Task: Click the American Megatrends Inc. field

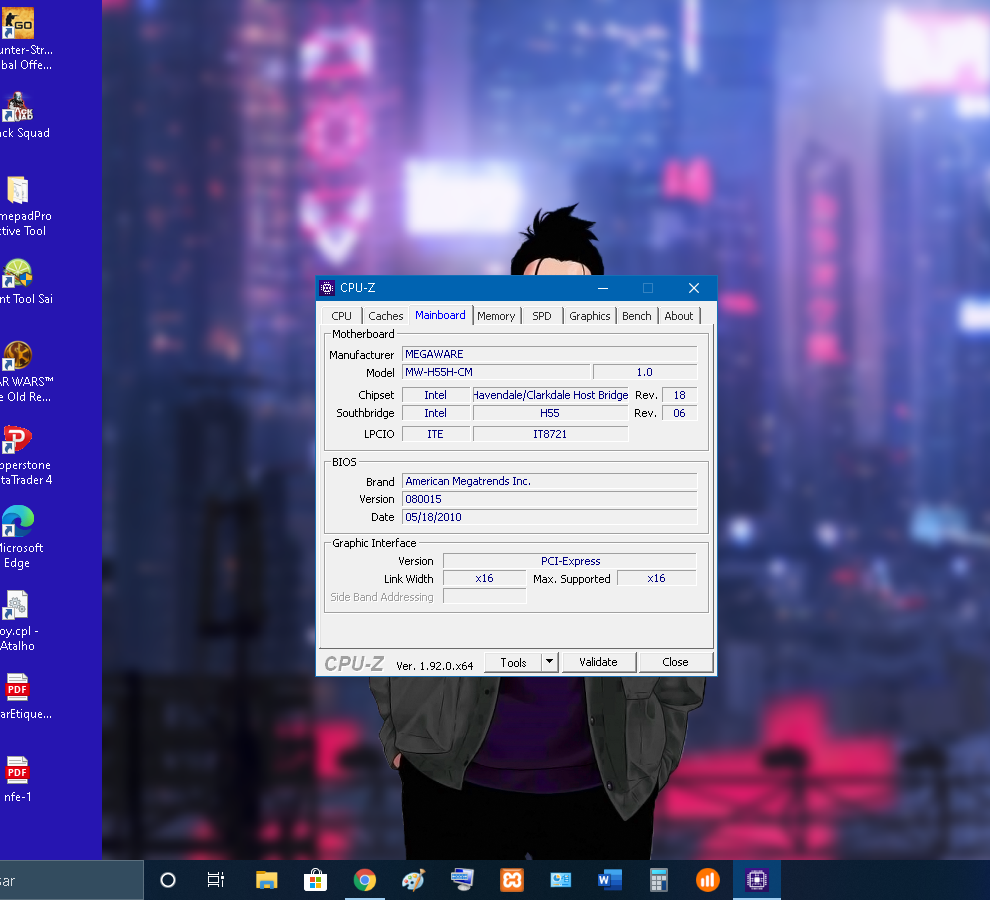Action: (549, 481)
